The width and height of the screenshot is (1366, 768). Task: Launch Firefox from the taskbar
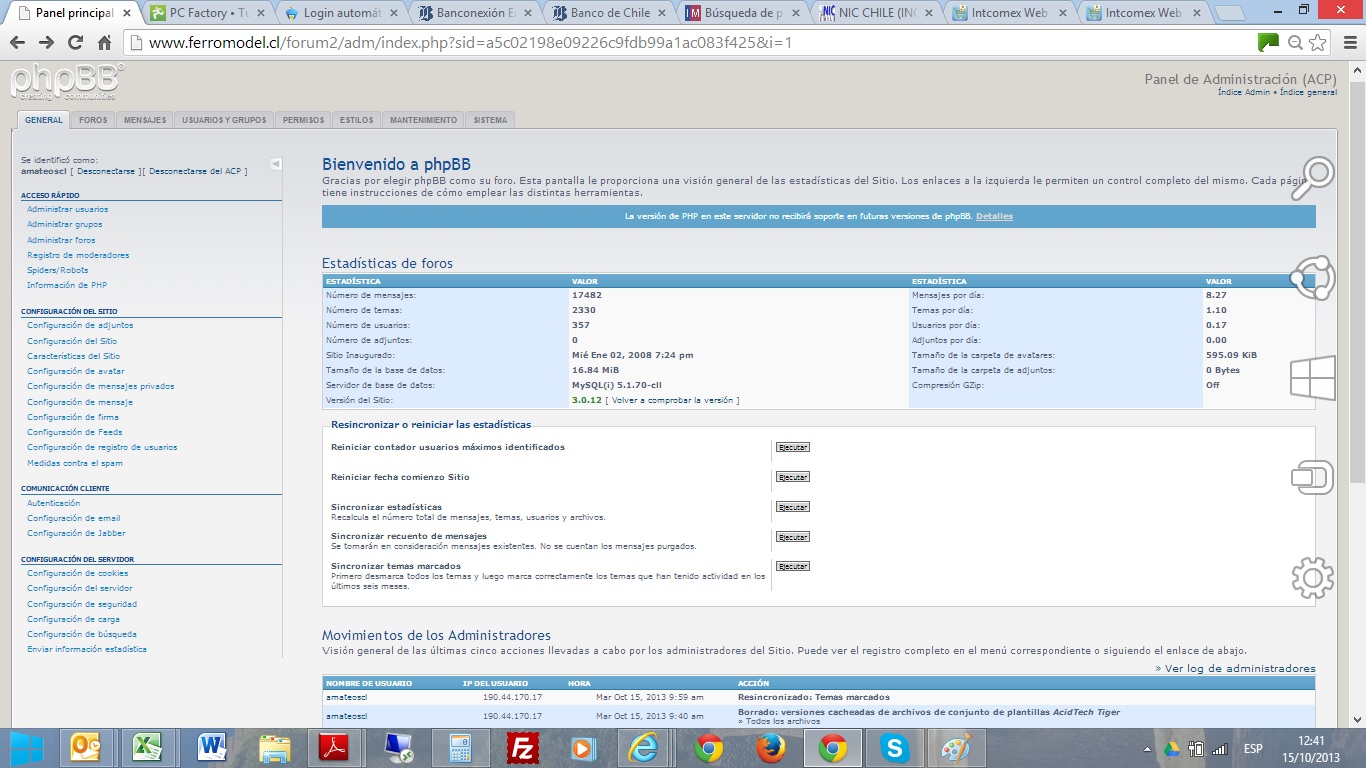770,747
